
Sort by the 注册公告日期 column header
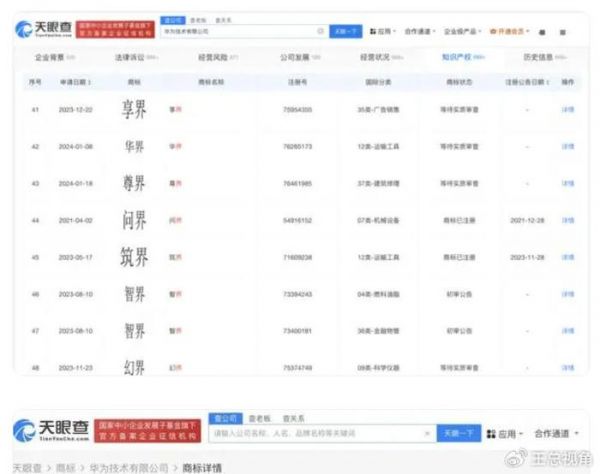[x=528, y=81]
